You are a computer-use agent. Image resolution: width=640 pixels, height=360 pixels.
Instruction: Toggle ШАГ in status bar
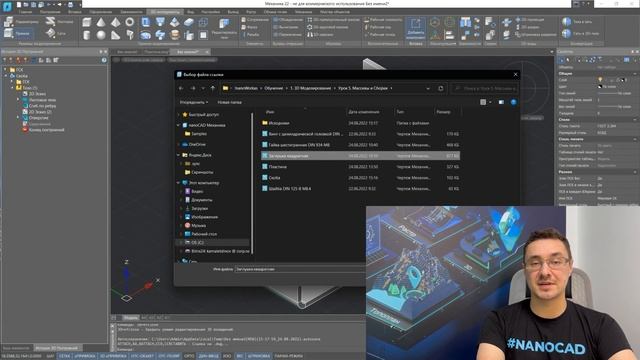click(50, 356)
